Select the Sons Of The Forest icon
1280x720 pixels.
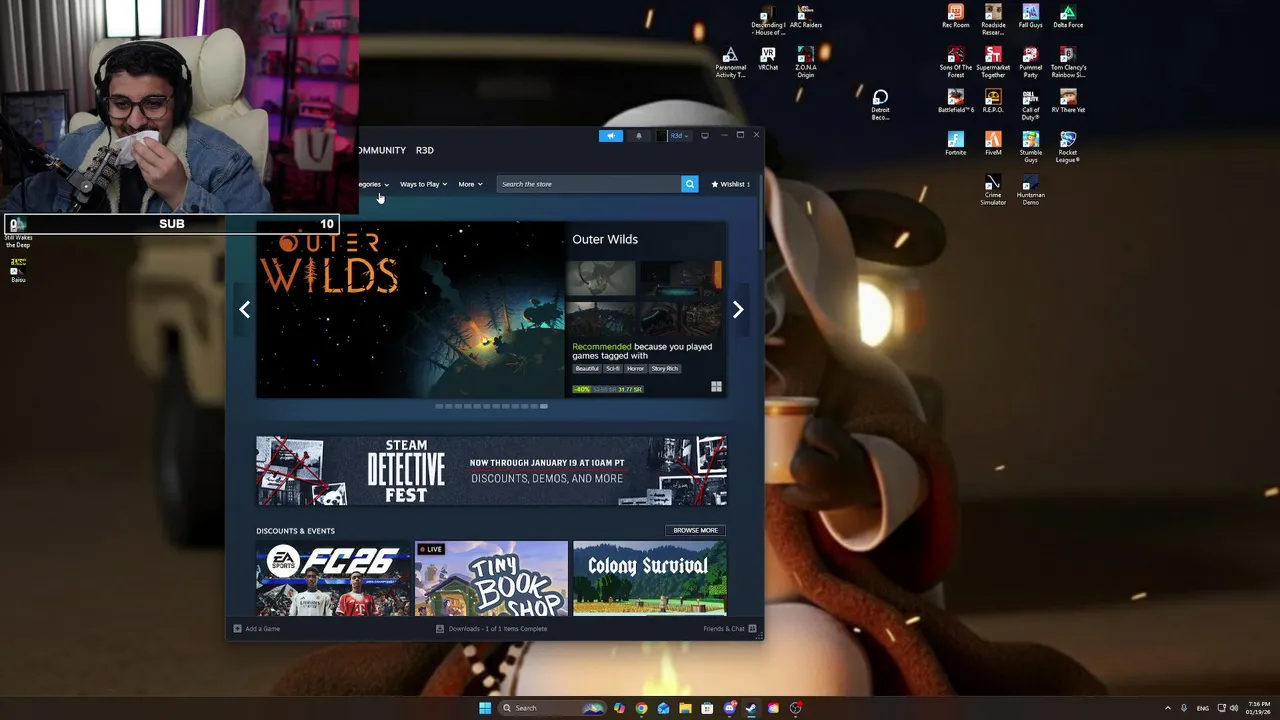click(x=956, y=62)
